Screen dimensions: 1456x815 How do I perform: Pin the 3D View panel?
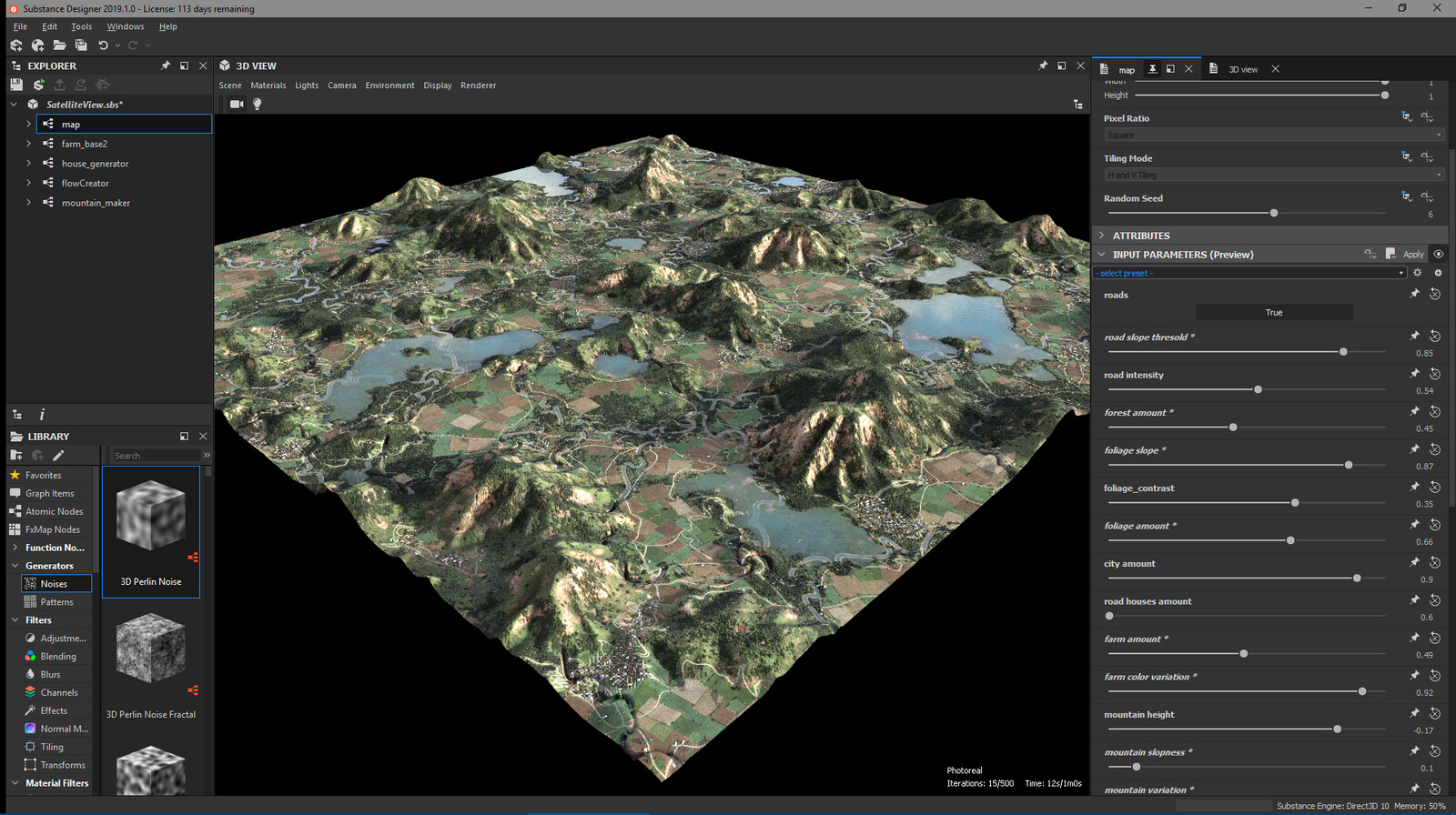point(1043,65)
